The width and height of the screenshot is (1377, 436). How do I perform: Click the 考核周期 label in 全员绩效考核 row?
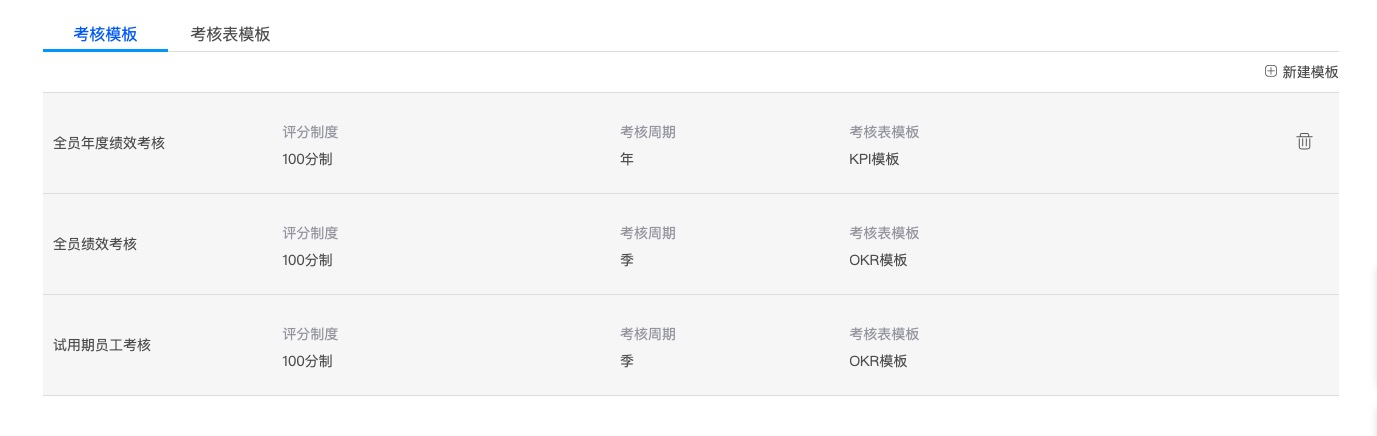pyautogui.click(x=647, y=233)
